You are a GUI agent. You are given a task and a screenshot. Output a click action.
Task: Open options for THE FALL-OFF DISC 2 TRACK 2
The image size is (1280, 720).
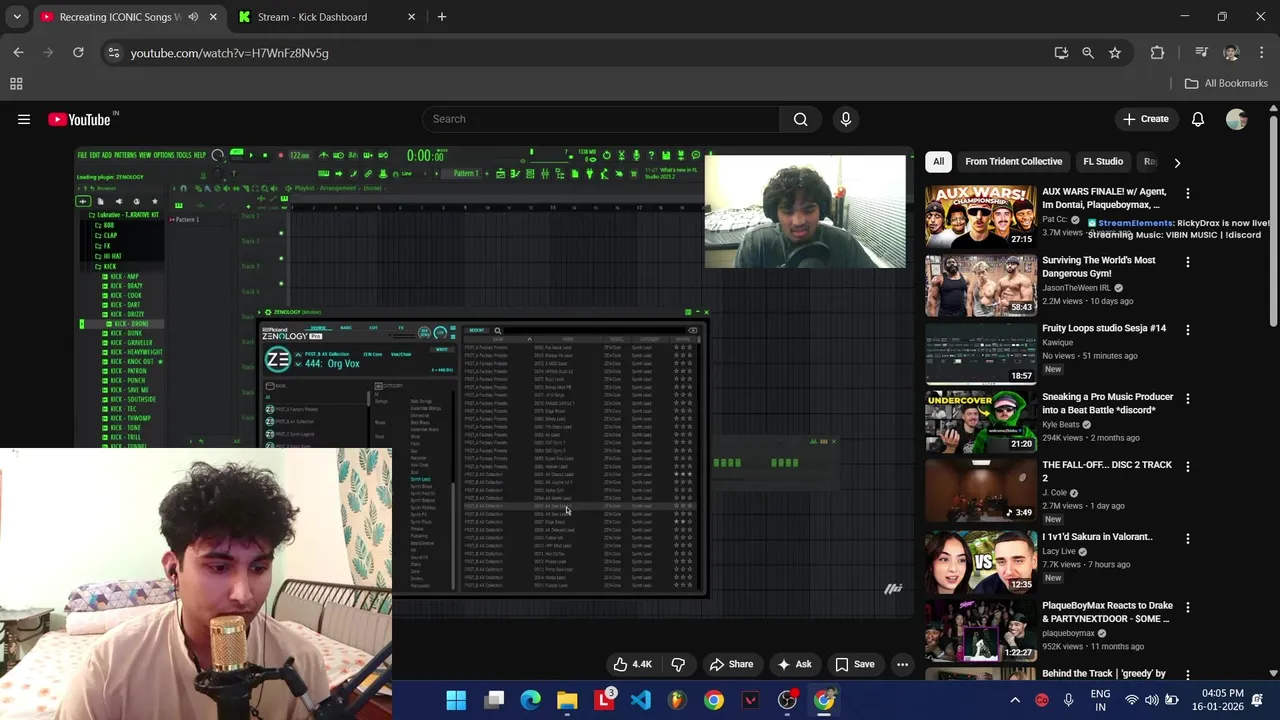(1188, 467)
